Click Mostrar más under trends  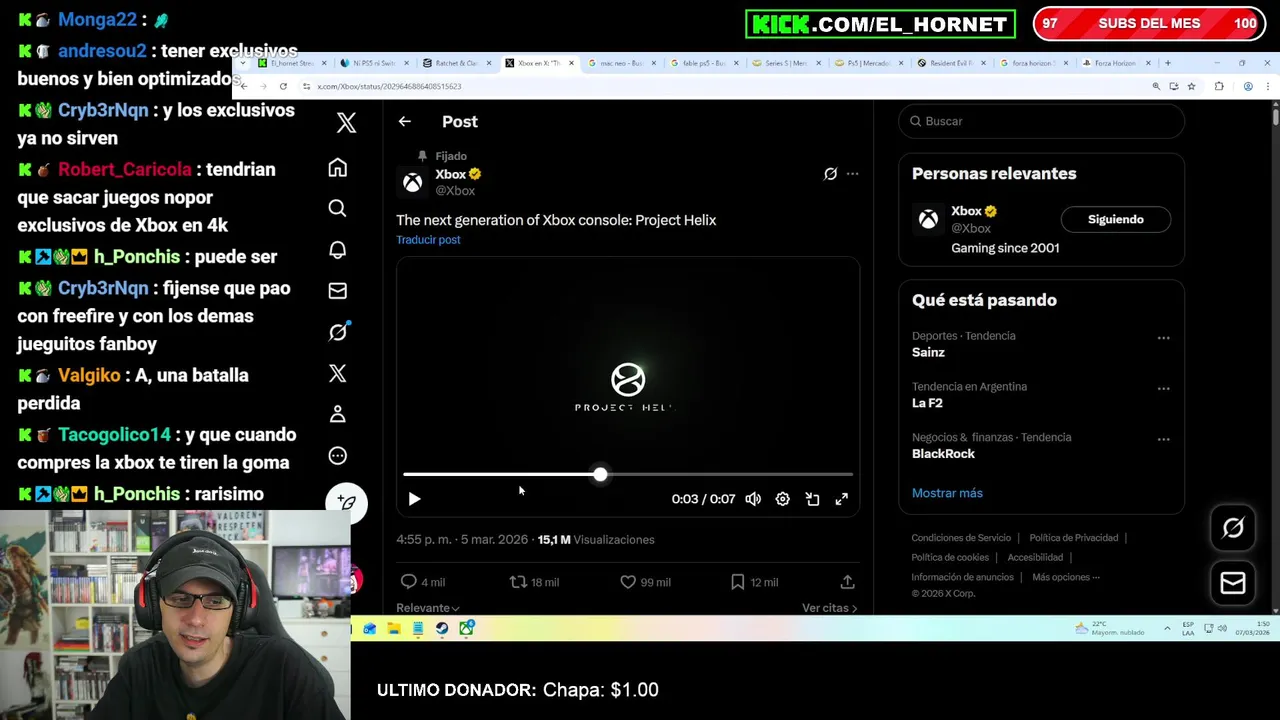(947, 493)
